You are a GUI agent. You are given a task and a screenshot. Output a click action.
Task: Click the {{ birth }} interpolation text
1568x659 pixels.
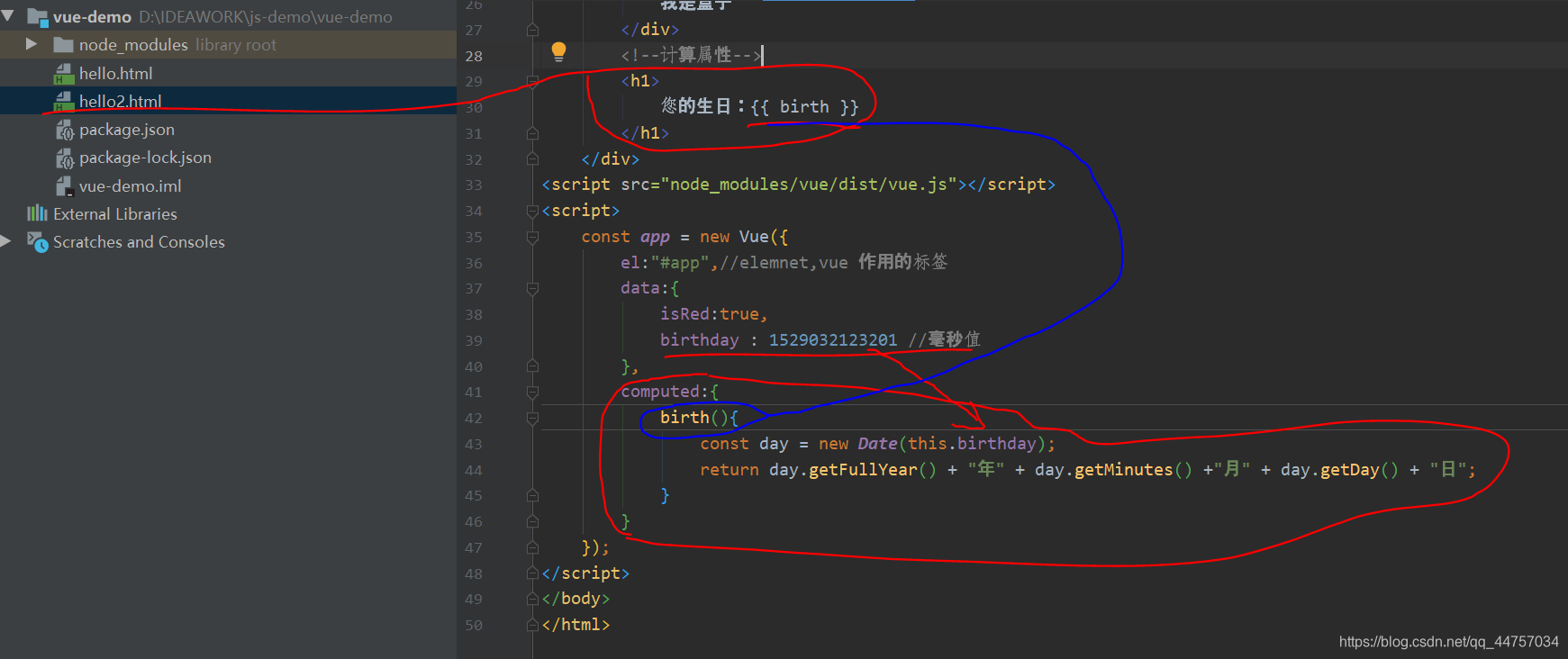coord(804,107)
